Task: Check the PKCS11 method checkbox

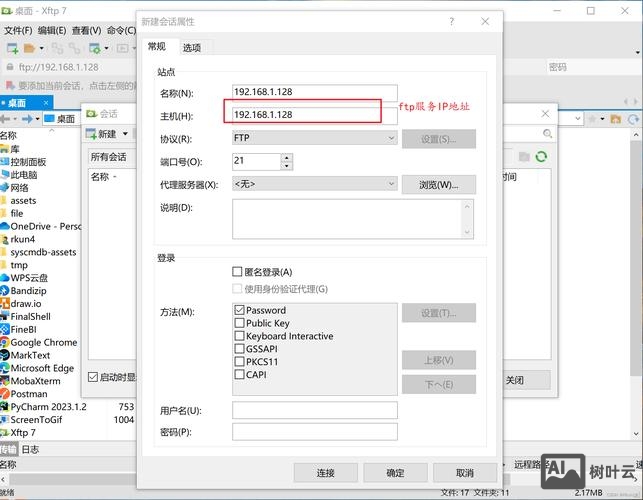Action: point(239,361)
